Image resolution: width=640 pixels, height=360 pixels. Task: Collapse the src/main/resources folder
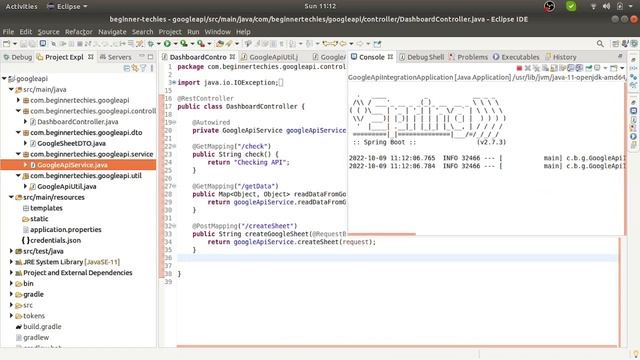(11, 197)
